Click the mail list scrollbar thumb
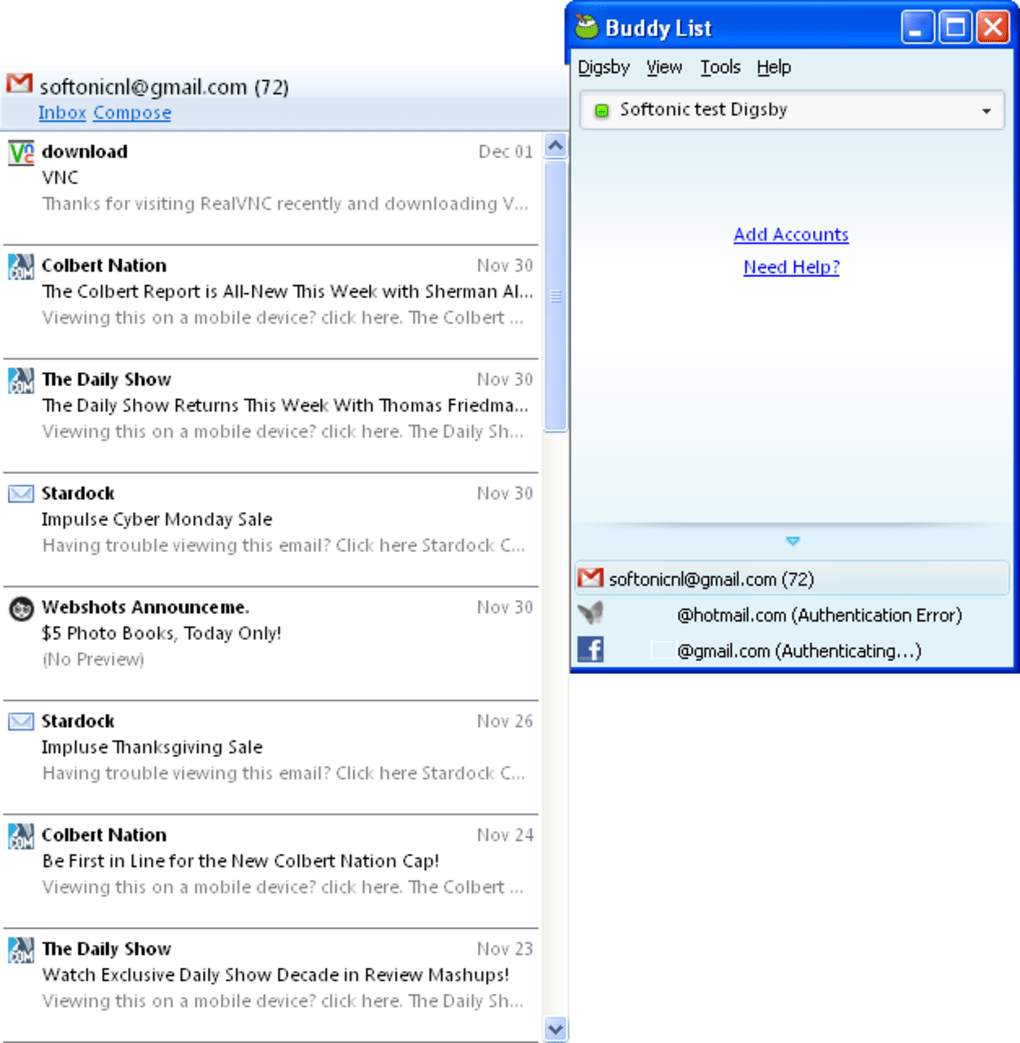The height and width of the screenshot is (1043, 1020). pos(556,296)
